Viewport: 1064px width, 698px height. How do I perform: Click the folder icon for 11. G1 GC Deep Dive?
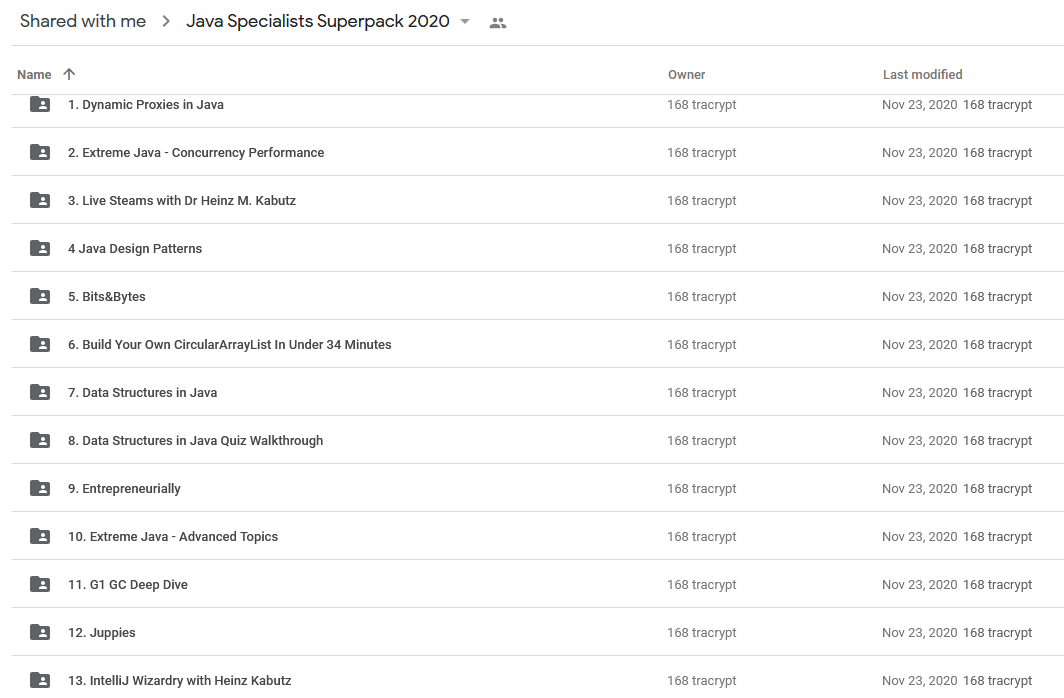tap(40, 584)
